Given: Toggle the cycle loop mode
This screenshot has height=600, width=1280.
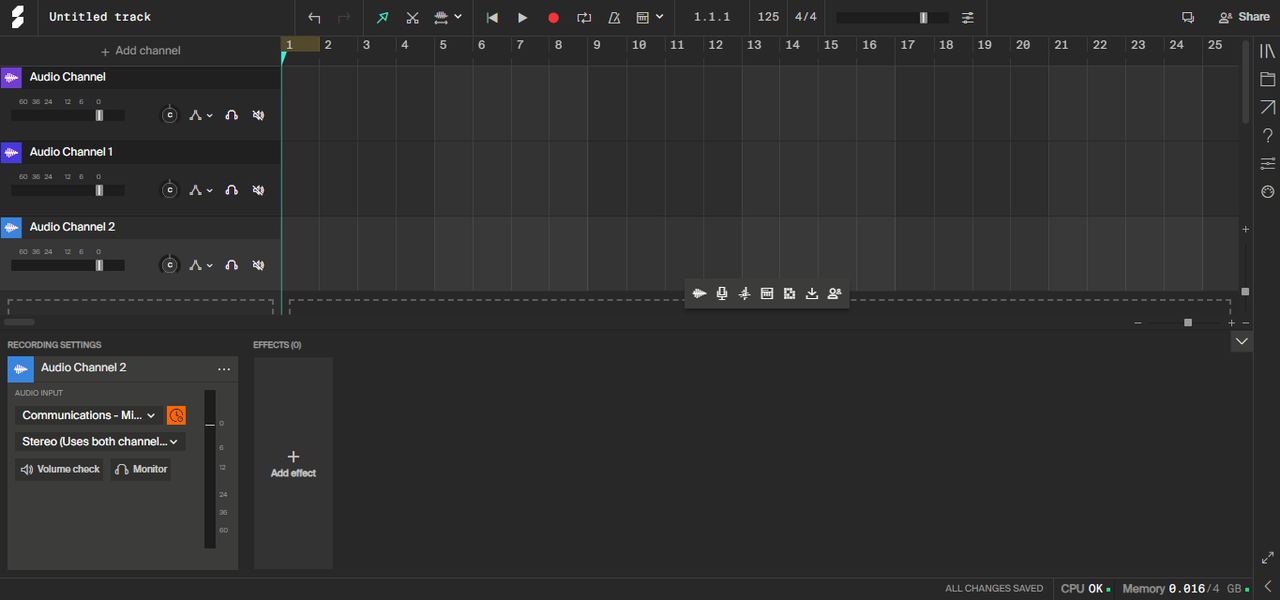Looking at the screenshot, I should 584,17.
